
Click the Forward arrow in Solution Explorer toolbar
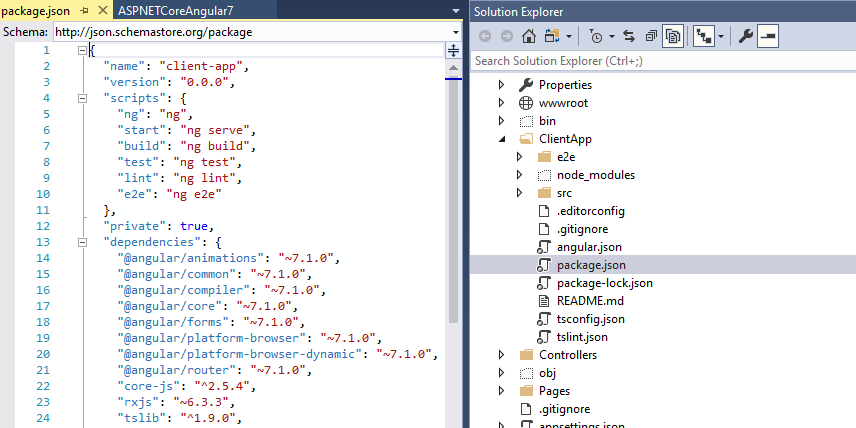[x=507, y=37]
